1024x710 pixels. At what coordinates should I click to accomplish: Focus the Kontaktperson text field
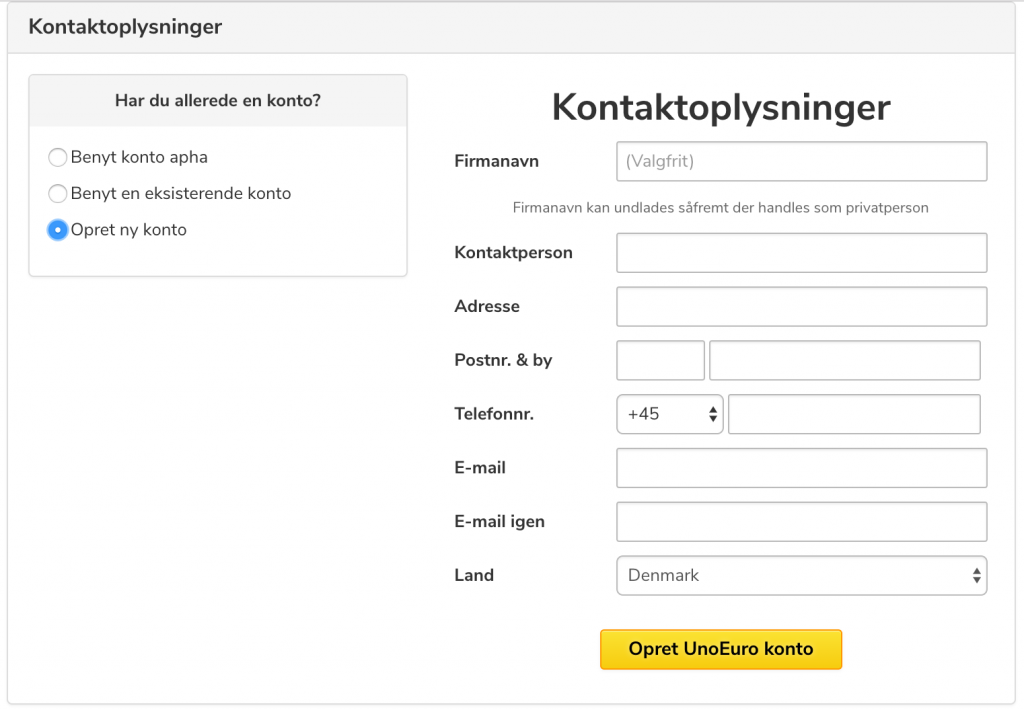[x=801, y=253]
